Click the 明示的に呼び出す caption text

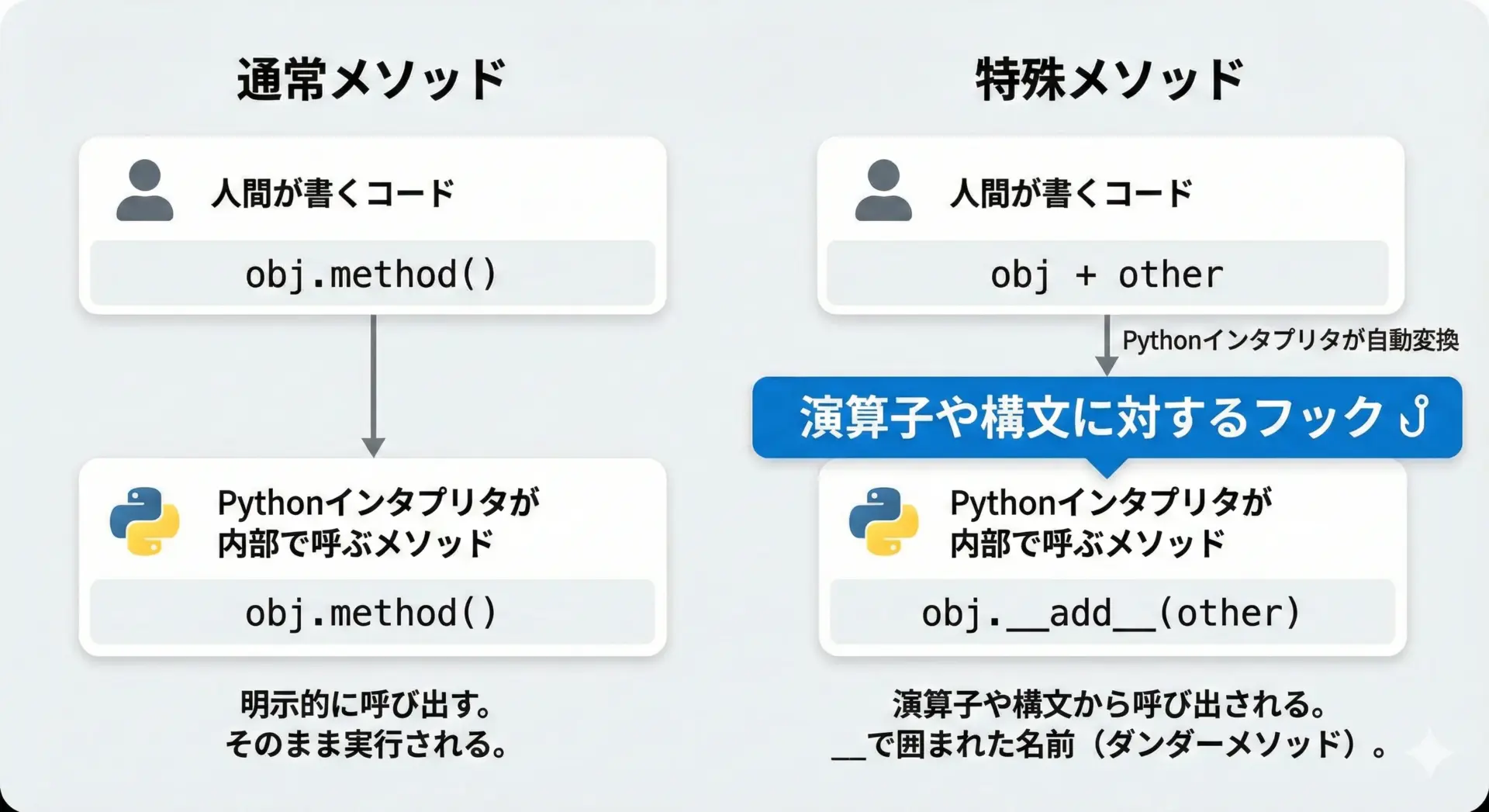tap(366, 704)
